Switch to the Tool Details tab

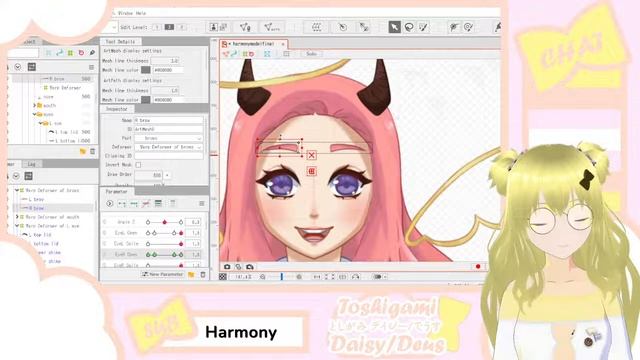click(120, 42)
